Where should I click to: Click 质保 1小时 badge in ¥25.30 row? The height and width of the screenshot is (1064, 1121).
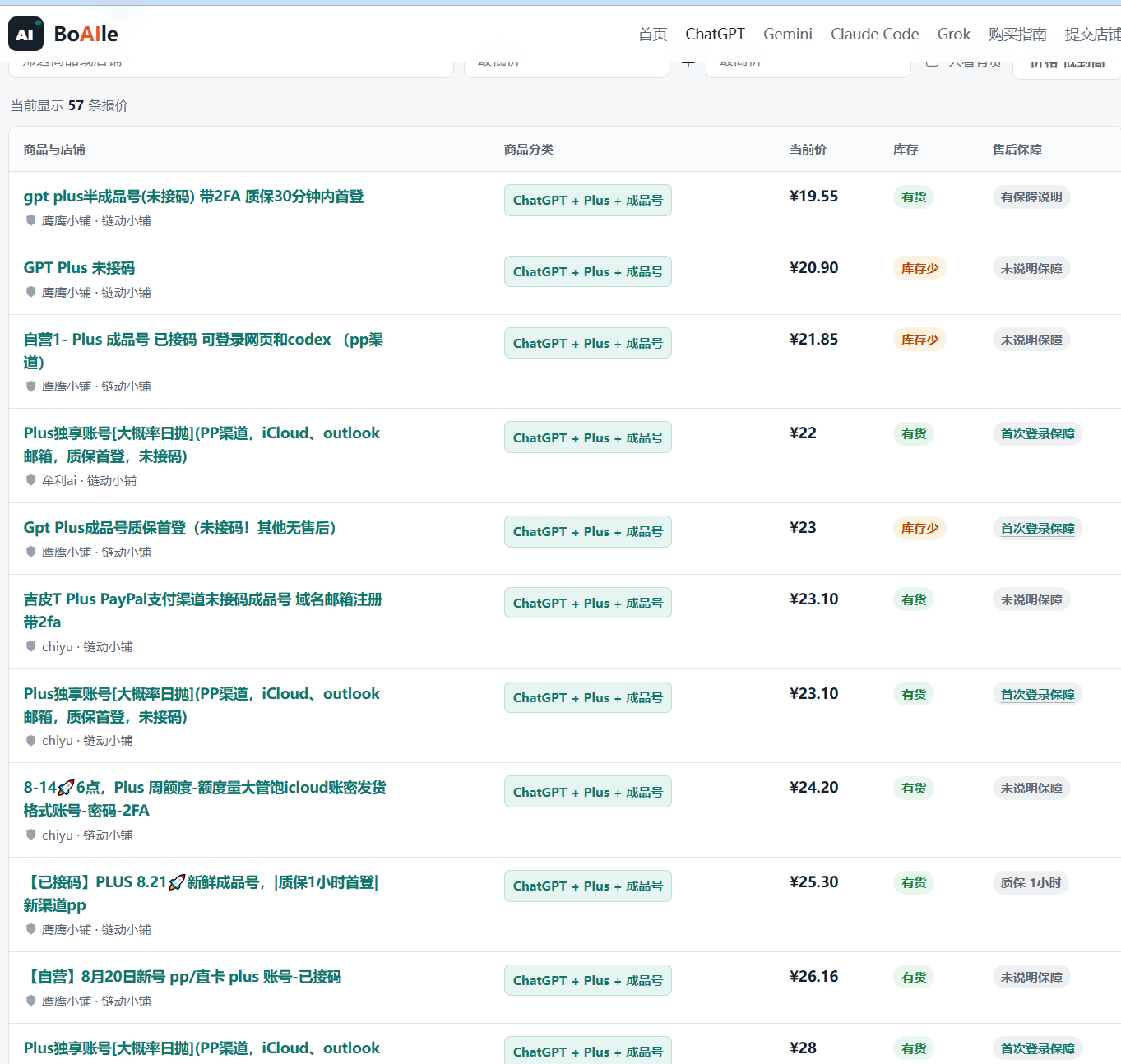click(1031, 882)
